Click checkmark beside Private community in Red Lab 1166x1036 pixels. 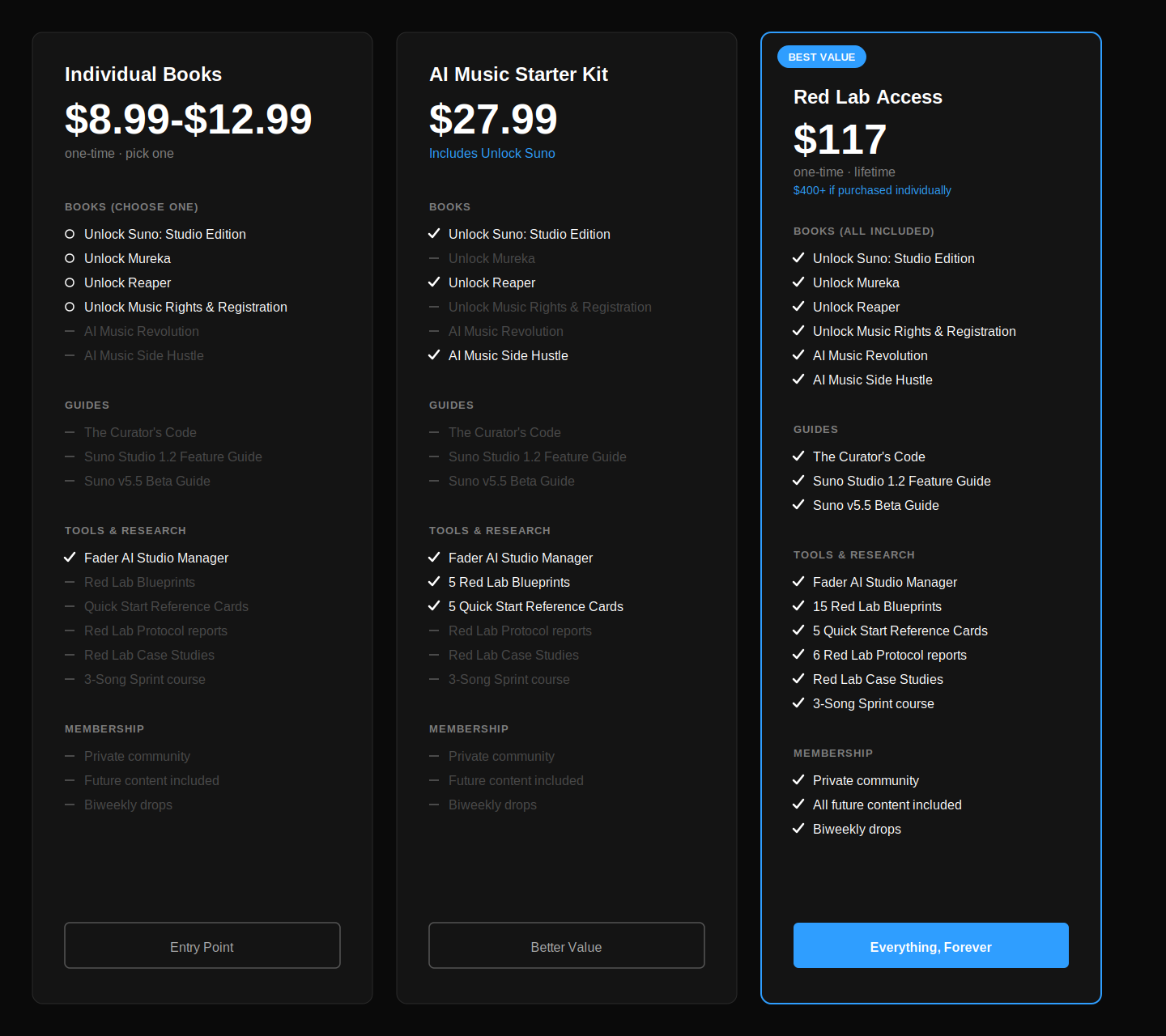pos(798,779)
